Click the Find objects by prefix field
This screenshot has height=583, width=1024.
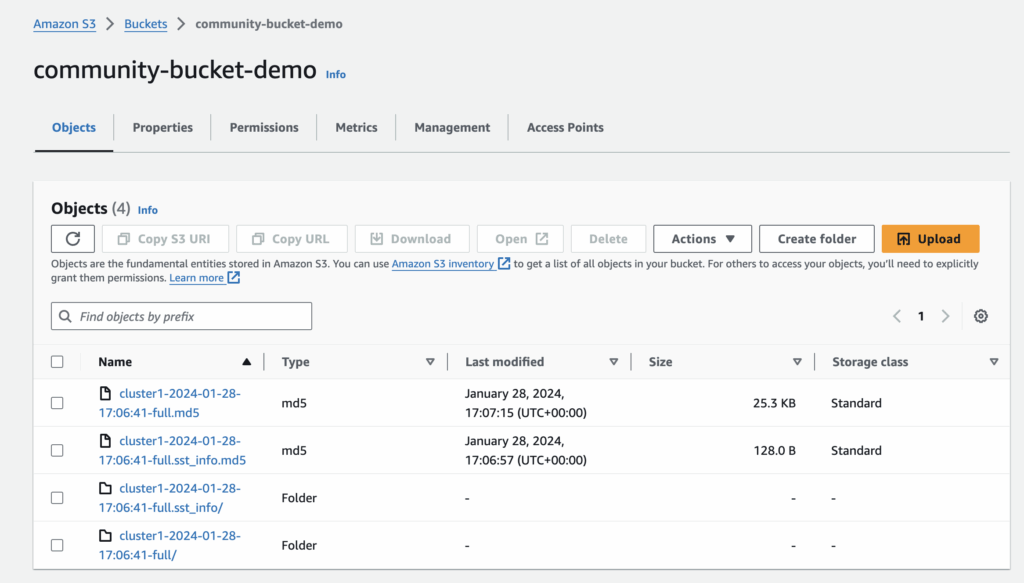click(182, 317)
